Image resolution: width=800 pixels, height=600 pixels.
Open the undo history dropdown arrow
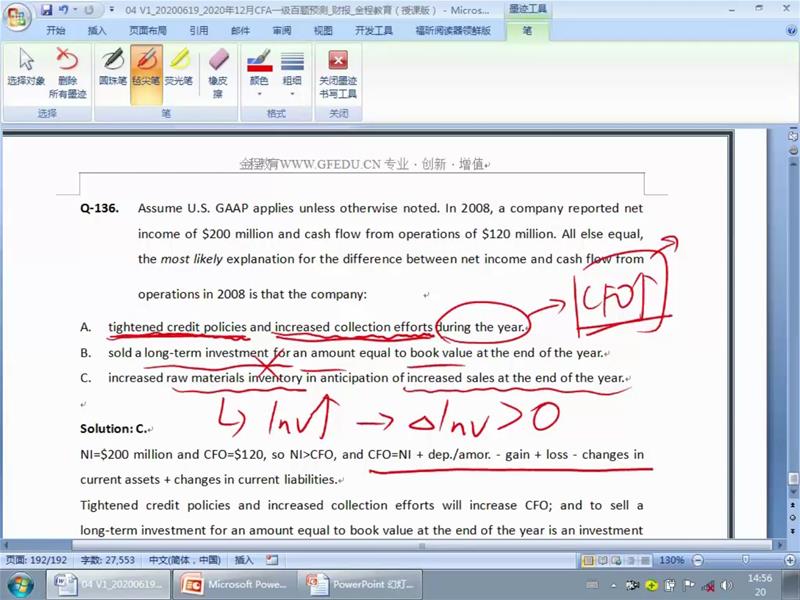tap(74, 11)
